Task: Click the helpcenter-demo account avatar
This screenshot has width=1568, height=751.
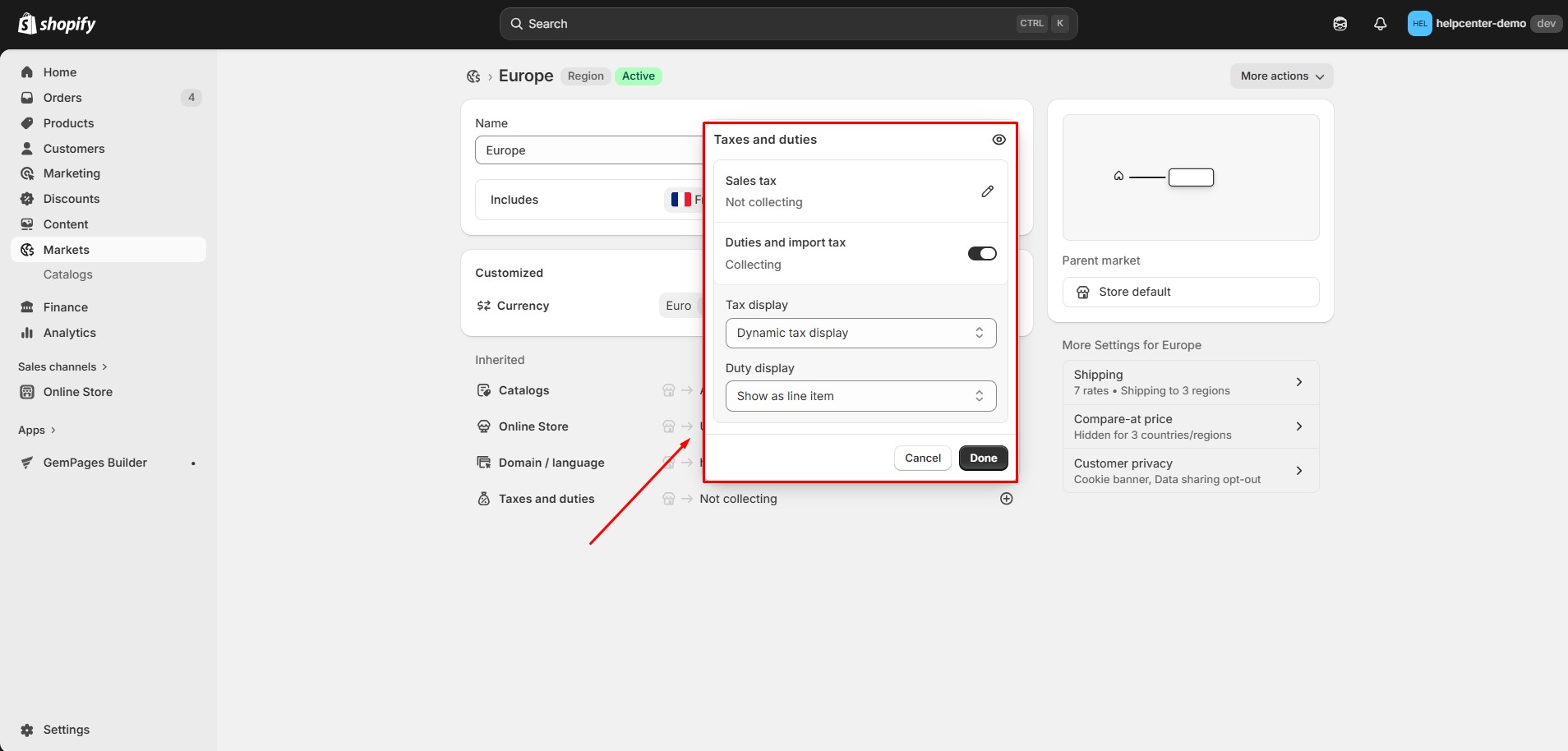Action: (1419, 24)
